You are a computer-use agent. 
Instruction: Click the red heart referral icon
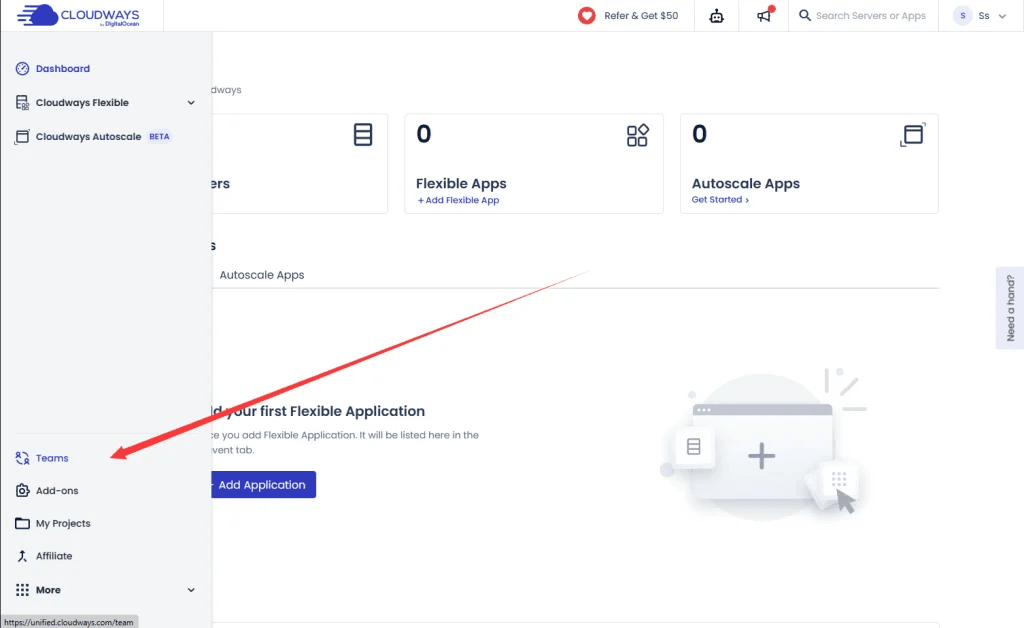tap(586, 16)
